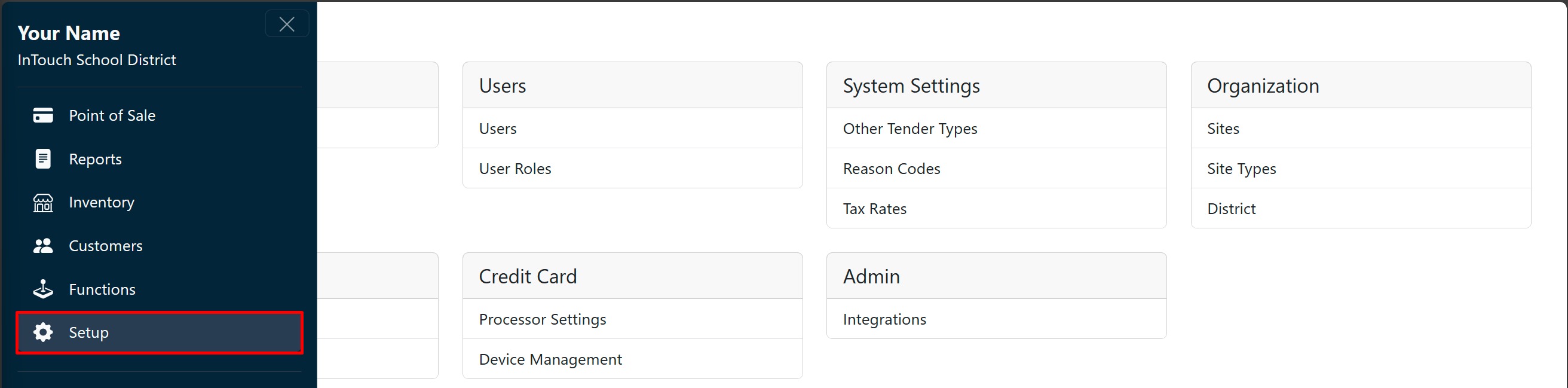Open Integrations under Admin
Screen dimensions: 1568x388
tap(884, 319)
